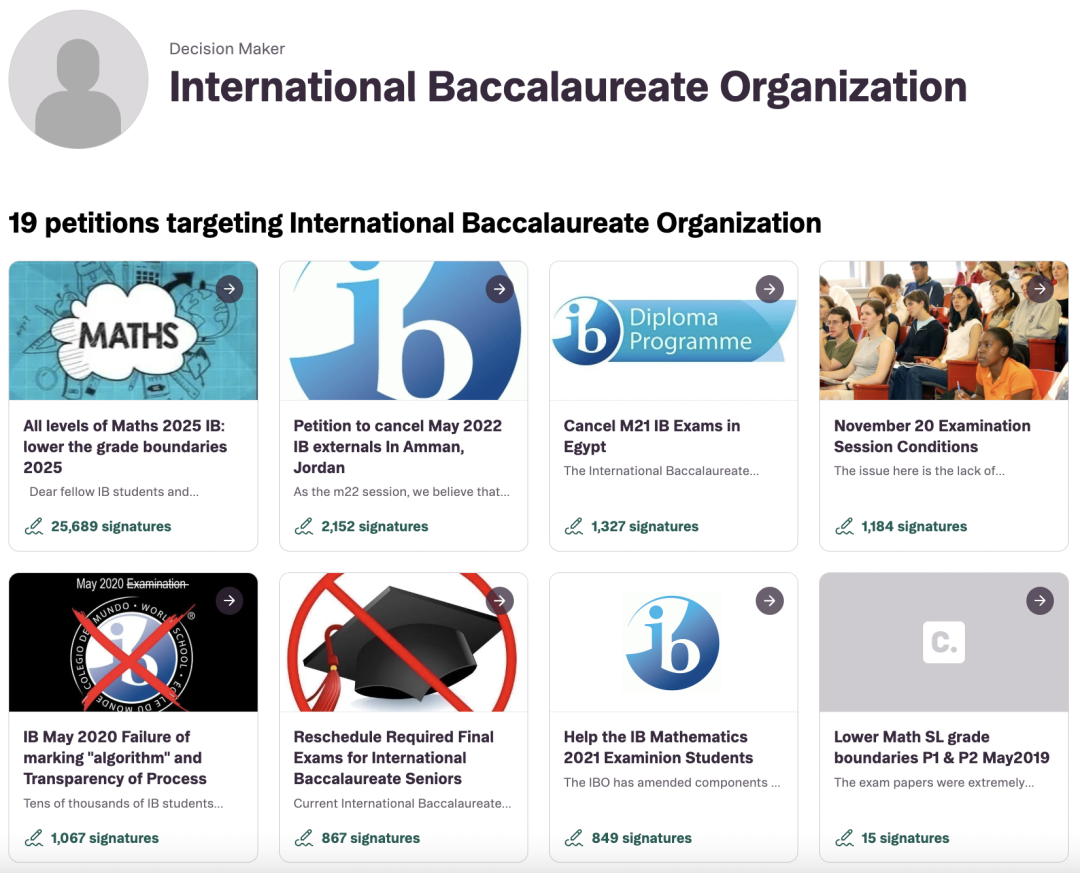Click signature pen icon beside 25,689 signatures
The height and width of the screenshot is (873, 1080).
coord(34,526)
